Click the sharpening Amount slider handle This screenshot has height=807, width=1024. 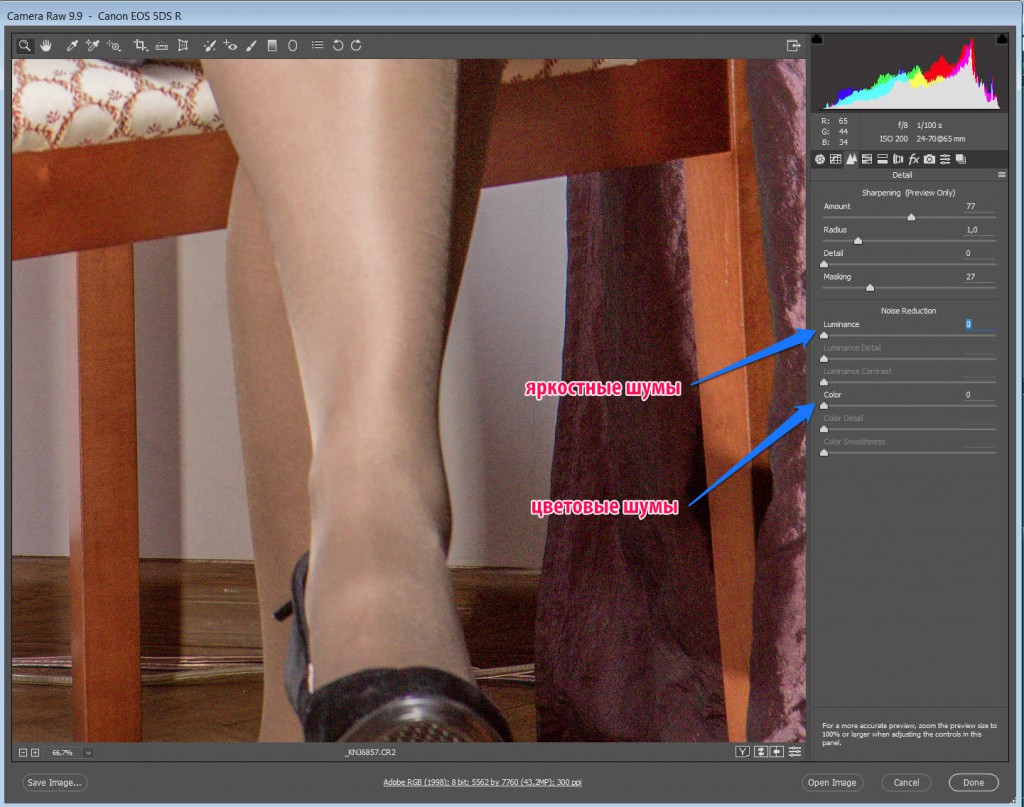tap(911, 217)
